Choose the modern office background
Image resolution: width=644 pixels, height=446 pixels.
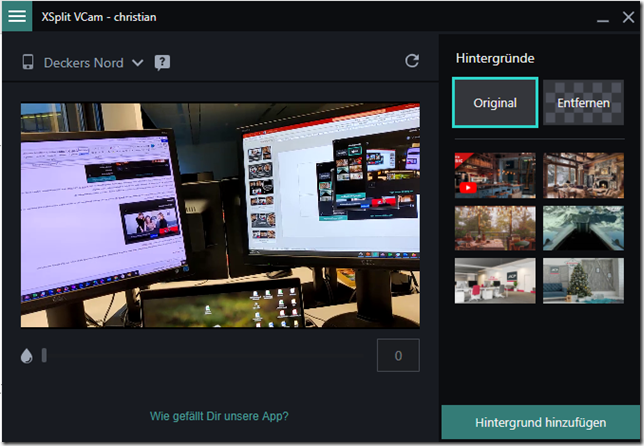pyautogui.click(x=495, y=281)
